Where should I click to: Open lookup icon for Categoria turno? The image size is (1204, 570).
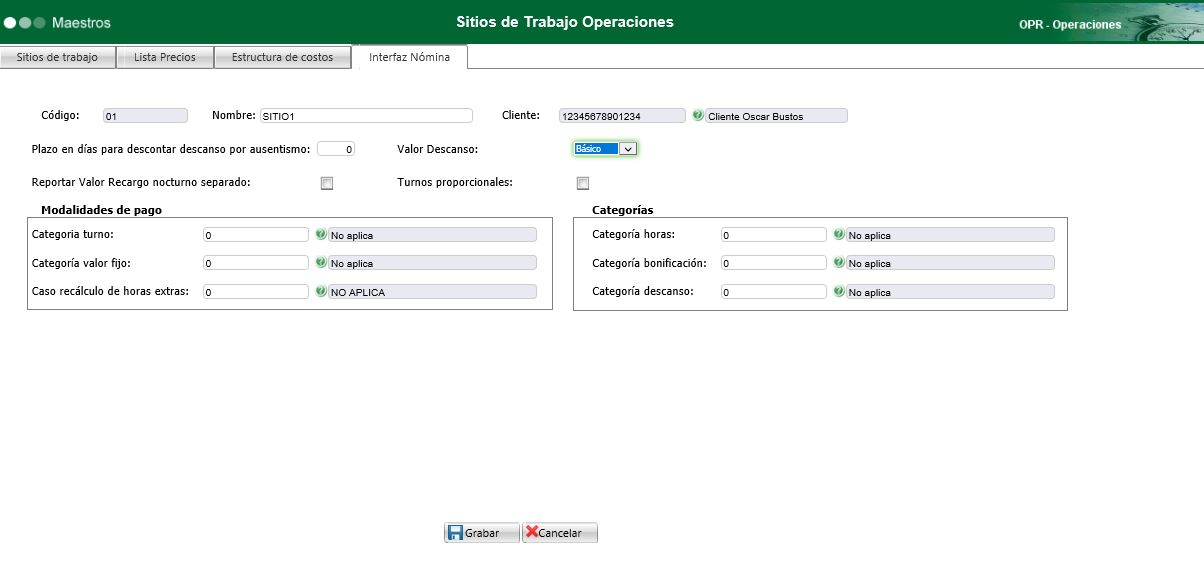tap(321, 235)
